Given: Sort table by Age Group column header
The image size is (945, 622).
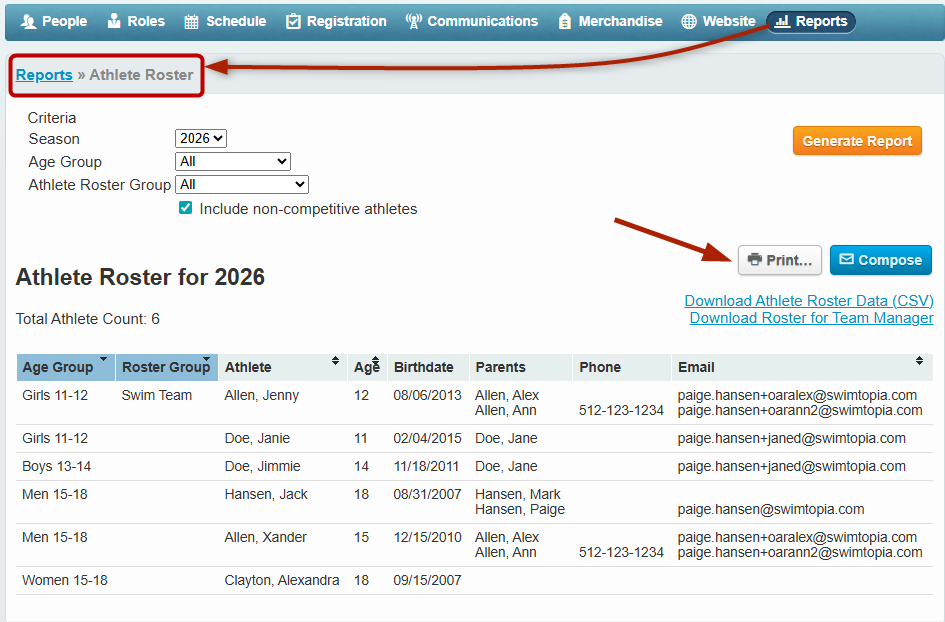Looking at the screenshot, I should [65, 367].
